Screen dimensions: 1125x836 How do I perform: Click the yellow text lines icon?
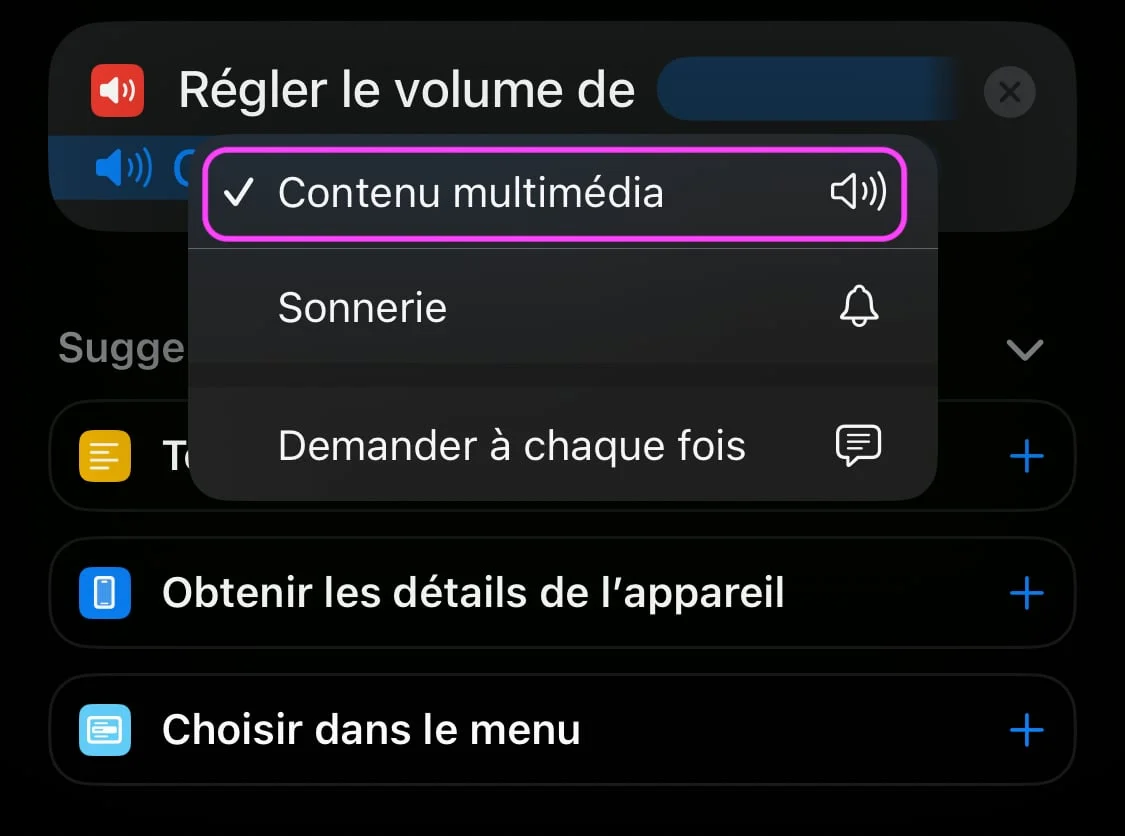click(x=105, y=456)
